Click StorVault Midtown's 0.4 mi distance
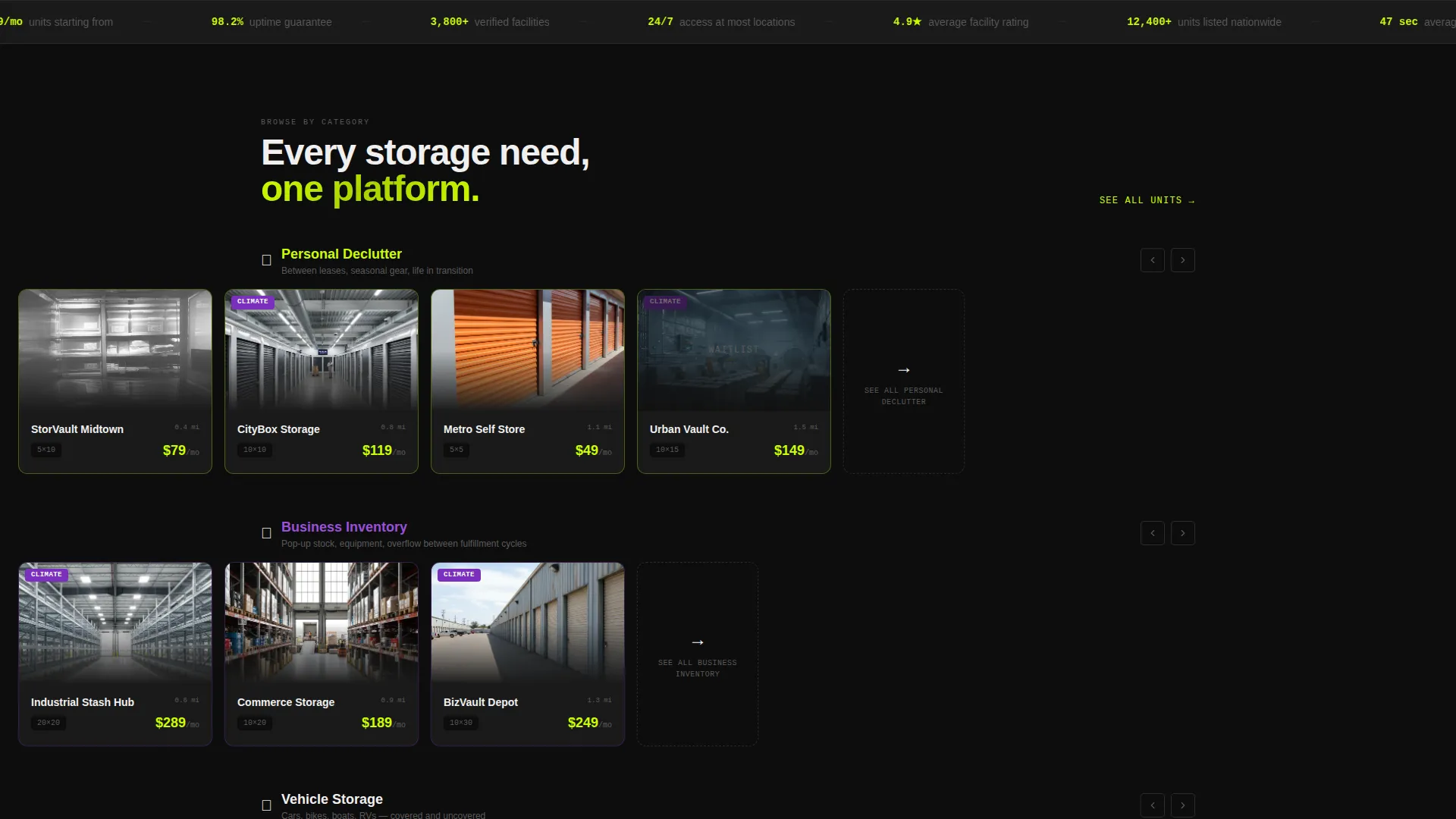The width and height of the screenshot is (1456, 819). (187, 427)
